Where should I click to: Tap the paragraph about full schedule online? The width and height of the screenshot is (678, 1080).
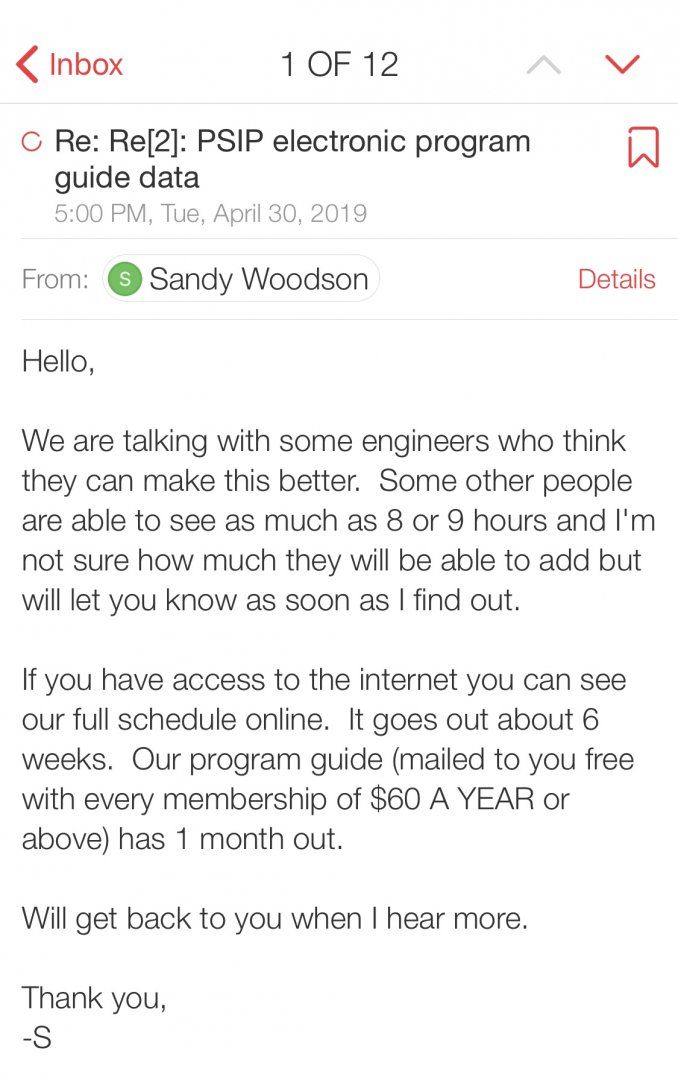[328, 760]
